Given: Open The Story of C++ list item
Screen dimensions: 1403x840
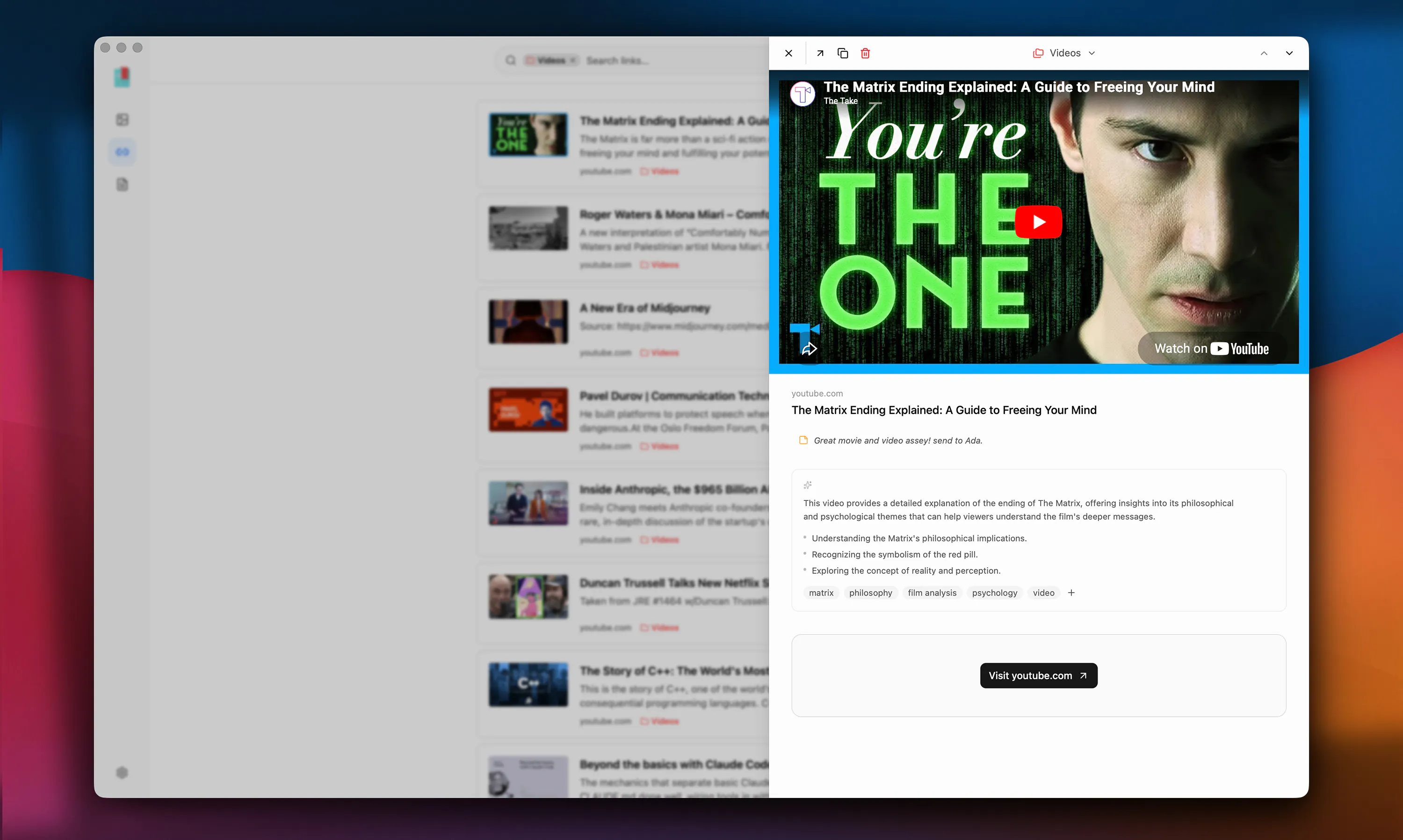Looking at the screenshot, I should (624, 695).
